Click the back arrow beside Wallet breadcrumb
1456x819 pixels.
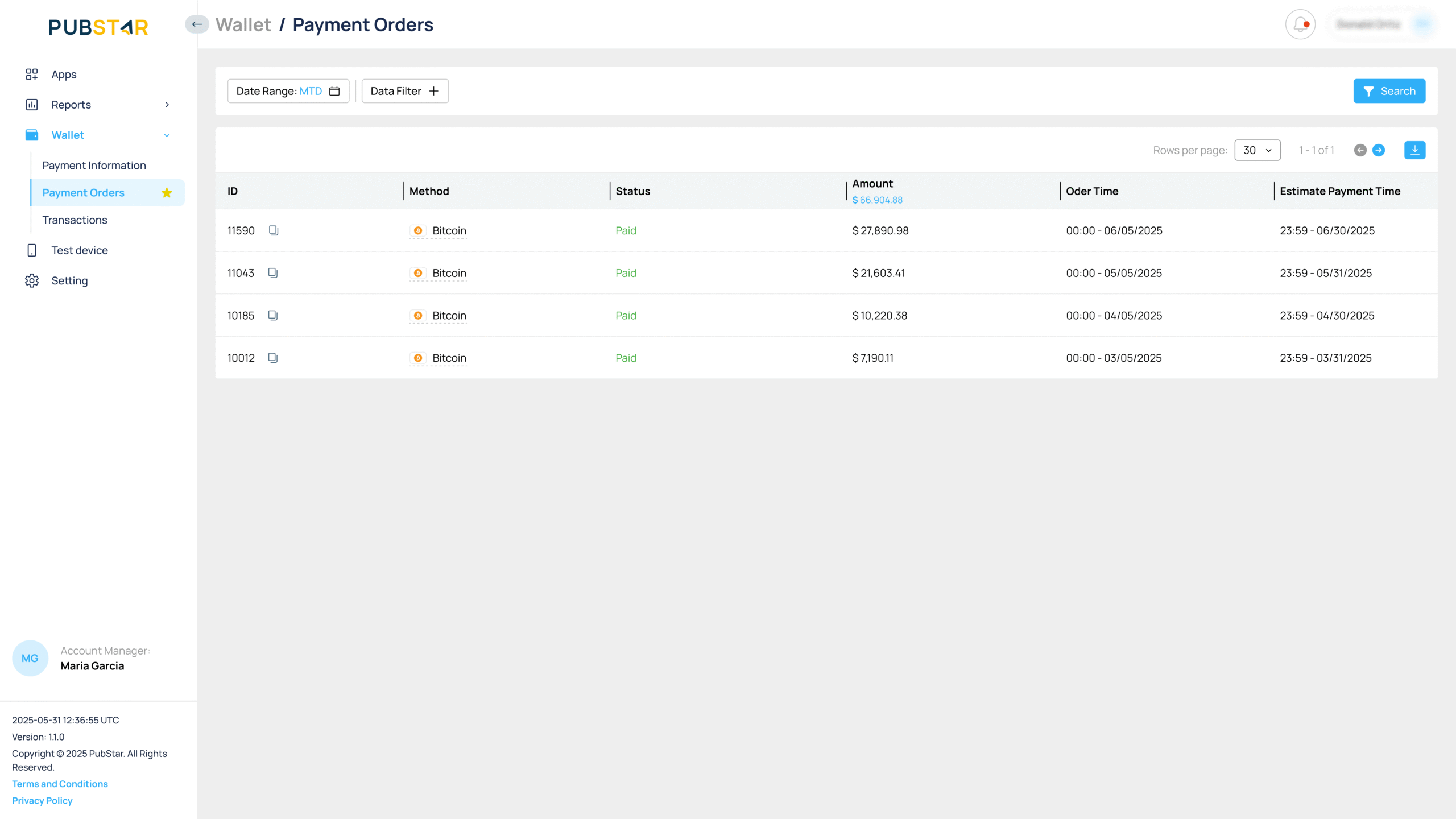pos(197,24)
